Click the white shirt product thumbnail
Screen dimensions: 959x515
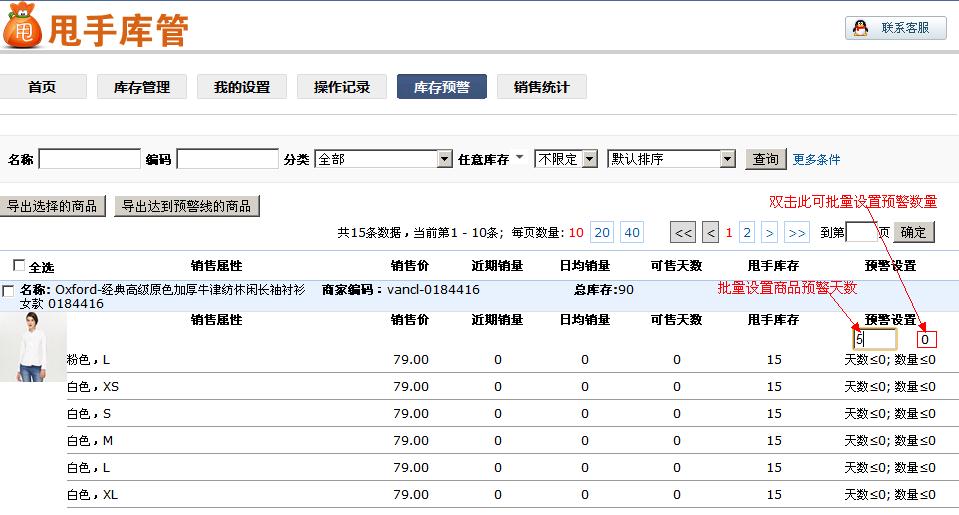tap(33, 347)
